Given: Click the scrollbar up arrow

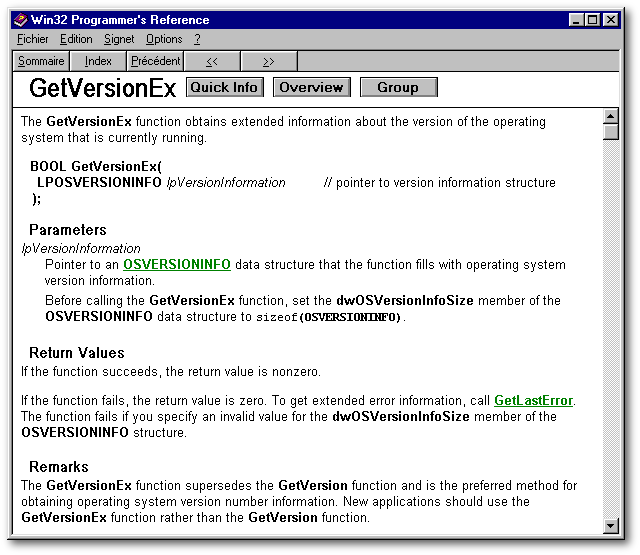Looking at the screenshot, I should [611, 118].
